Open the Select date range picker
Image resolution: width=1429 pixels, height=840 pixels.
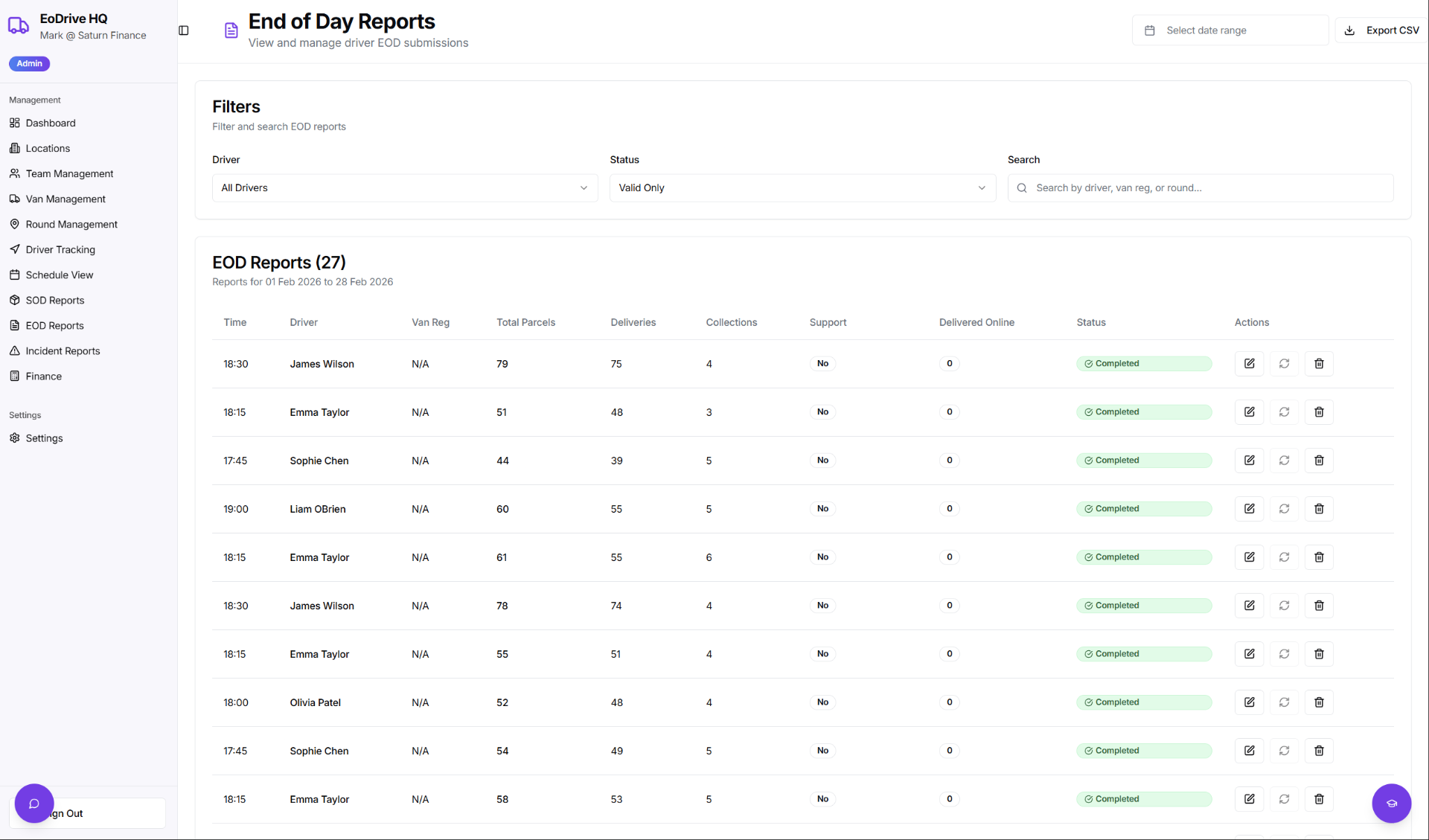pyautogui.click(x=1230, y=31)
